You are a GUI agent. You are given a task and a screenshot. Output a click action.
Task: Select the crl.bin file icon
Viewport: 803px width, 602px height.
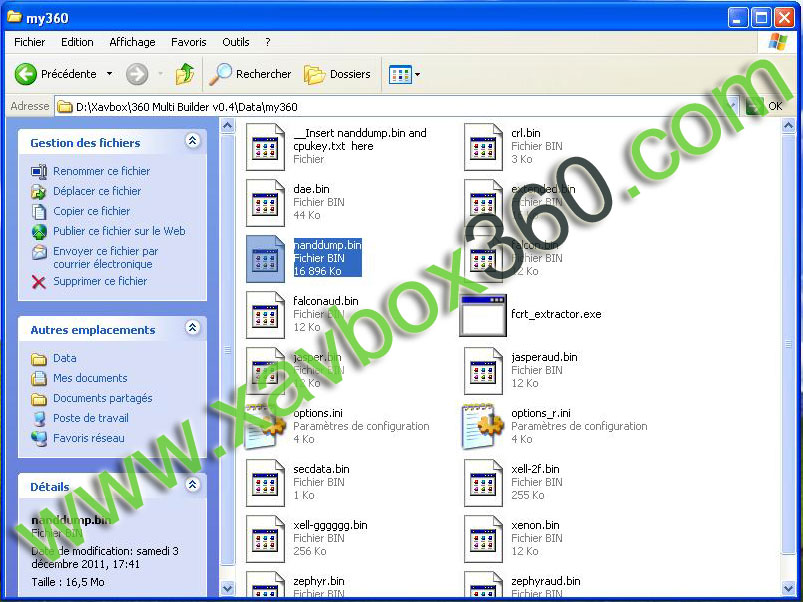483,147
